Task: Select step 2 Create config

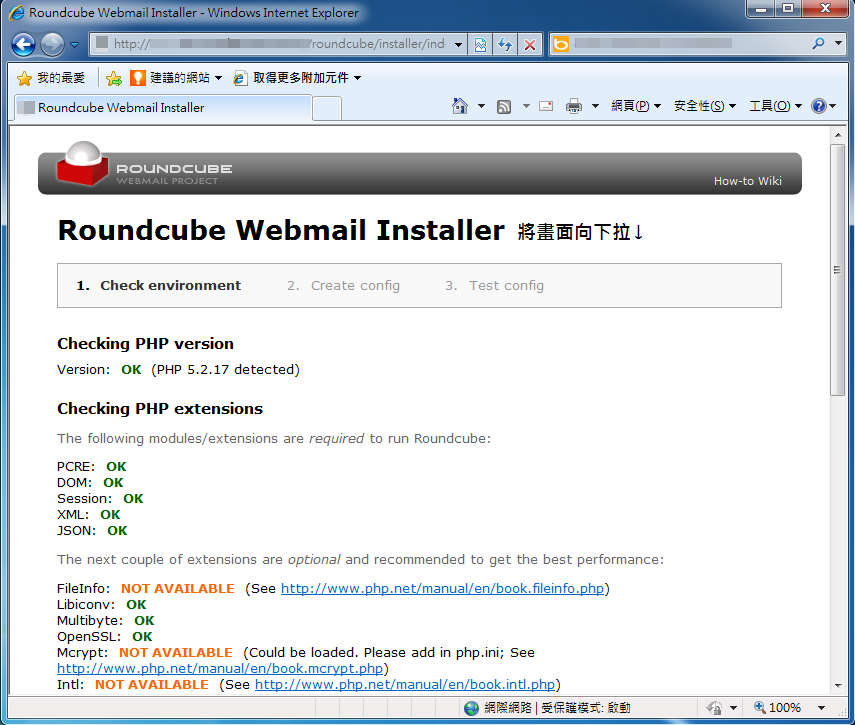Action: (x=344, y=286)
